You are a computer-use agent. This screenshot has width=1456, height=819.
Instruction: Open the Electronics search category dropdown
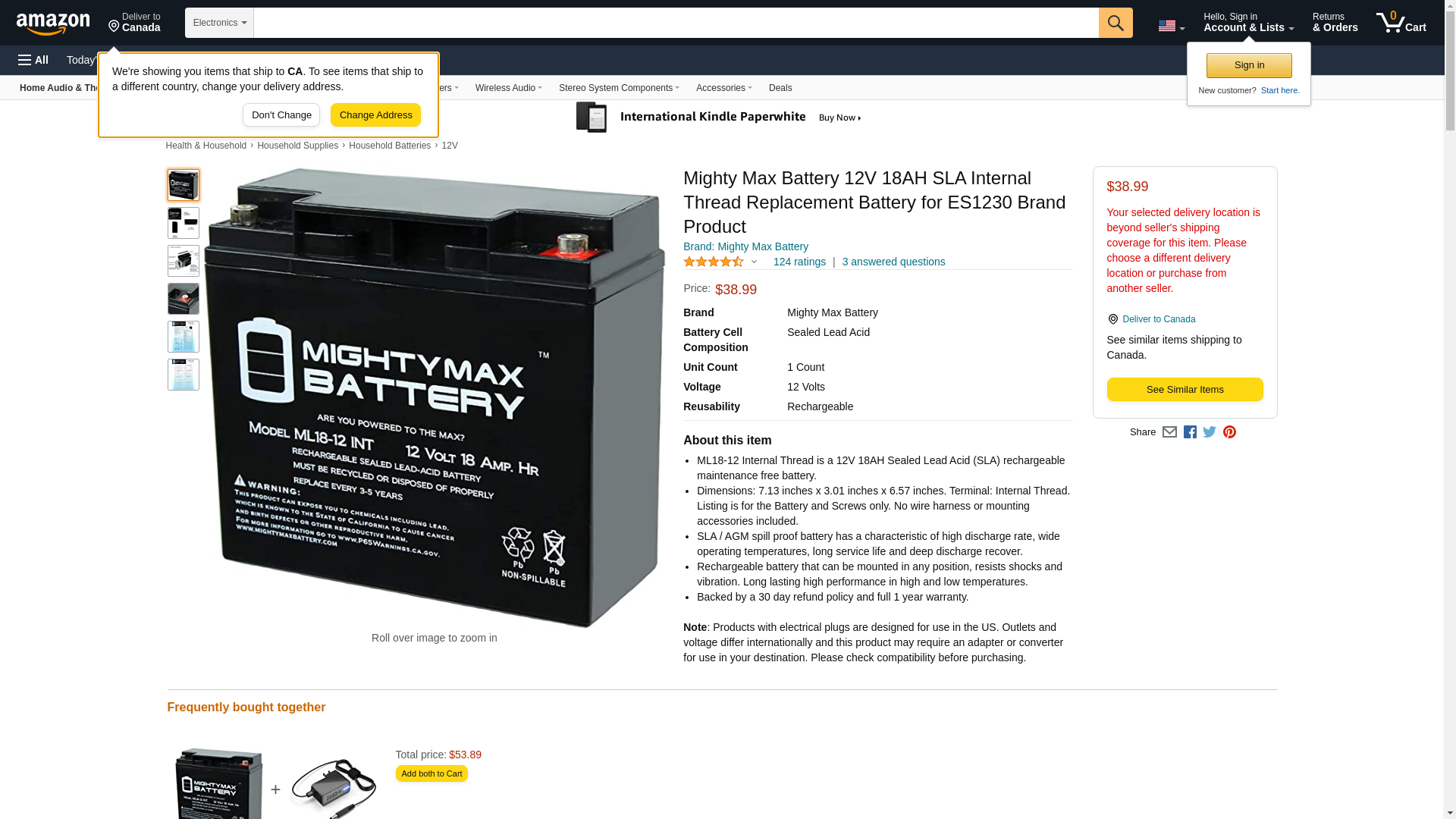[x=219, y=23]
